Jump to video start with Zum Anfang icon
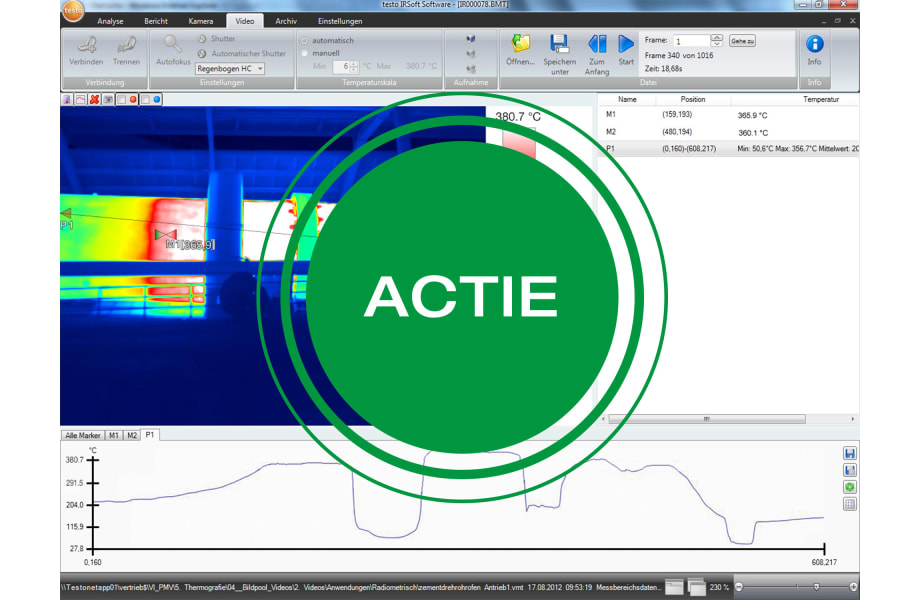 pos(598,44)
